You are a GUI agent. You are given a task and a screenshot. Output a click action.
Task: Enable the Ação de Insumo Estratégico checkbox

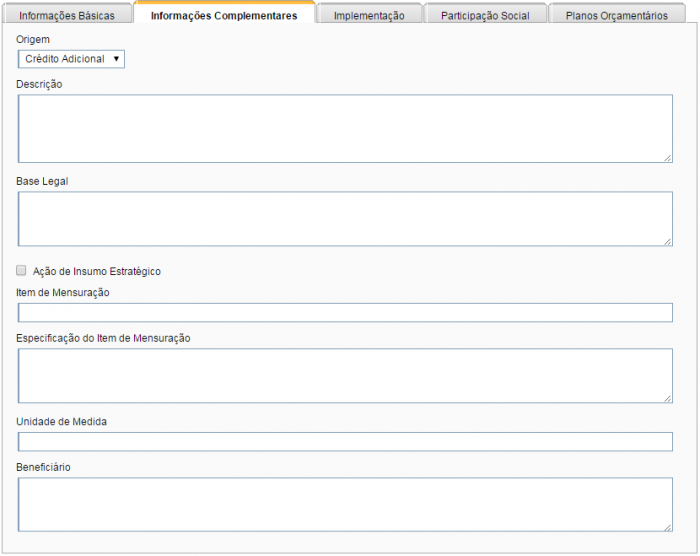tap(22, 270)
